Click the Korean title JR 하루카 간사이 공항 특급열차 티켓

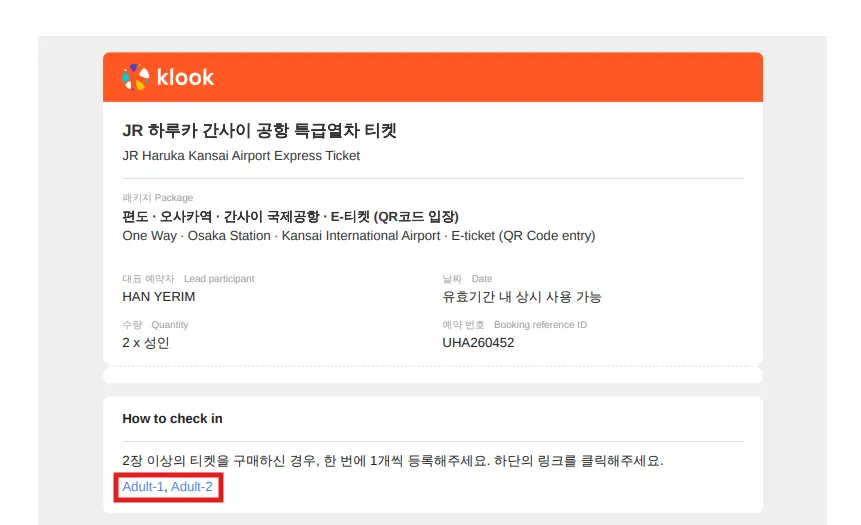[259, 131]
